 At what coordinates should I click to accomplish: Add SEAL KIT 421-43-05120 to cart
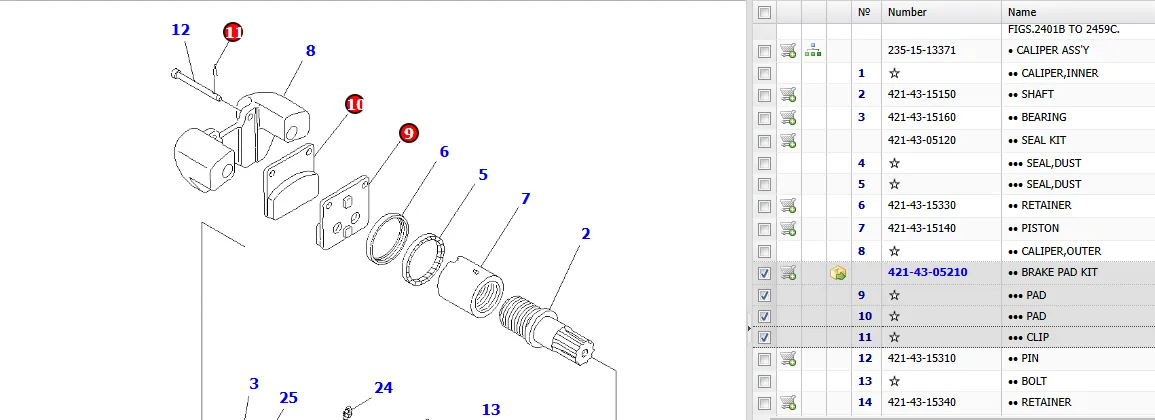pos(788,140)
